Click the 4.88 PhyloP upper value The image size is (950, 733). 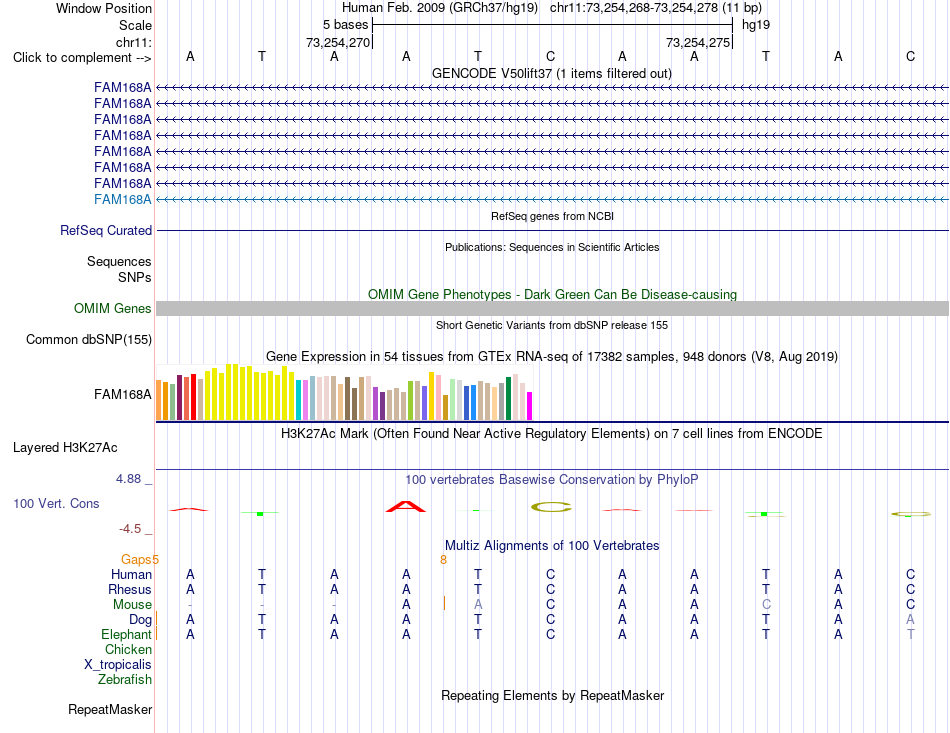[x=128, y=479]
